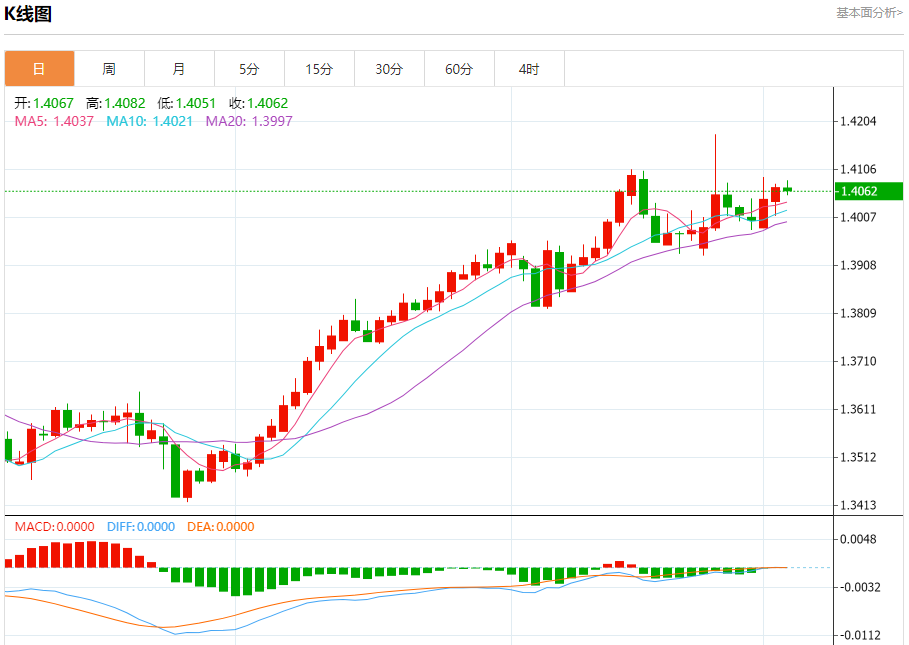Click the deepest green MACD histogram bar
Image resolution: width=909 pixels, height=645 pixels.
click(x=235, y=582)
